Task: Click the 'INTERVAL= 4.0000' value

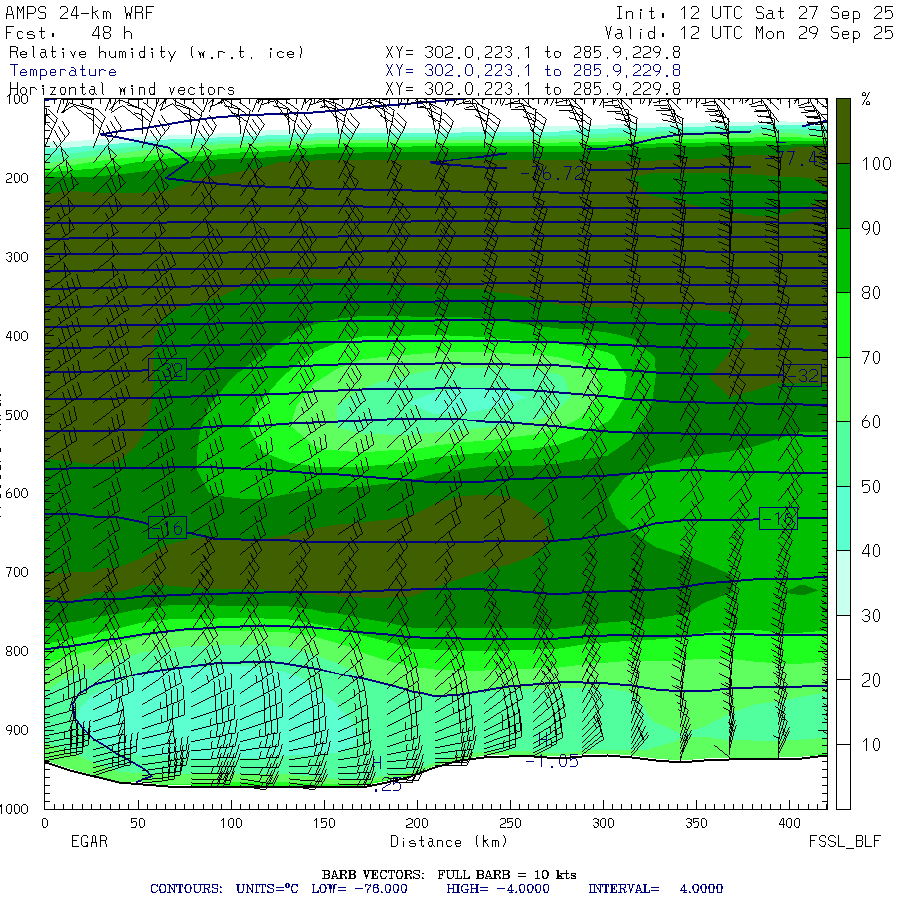Action: click(655, 889)
